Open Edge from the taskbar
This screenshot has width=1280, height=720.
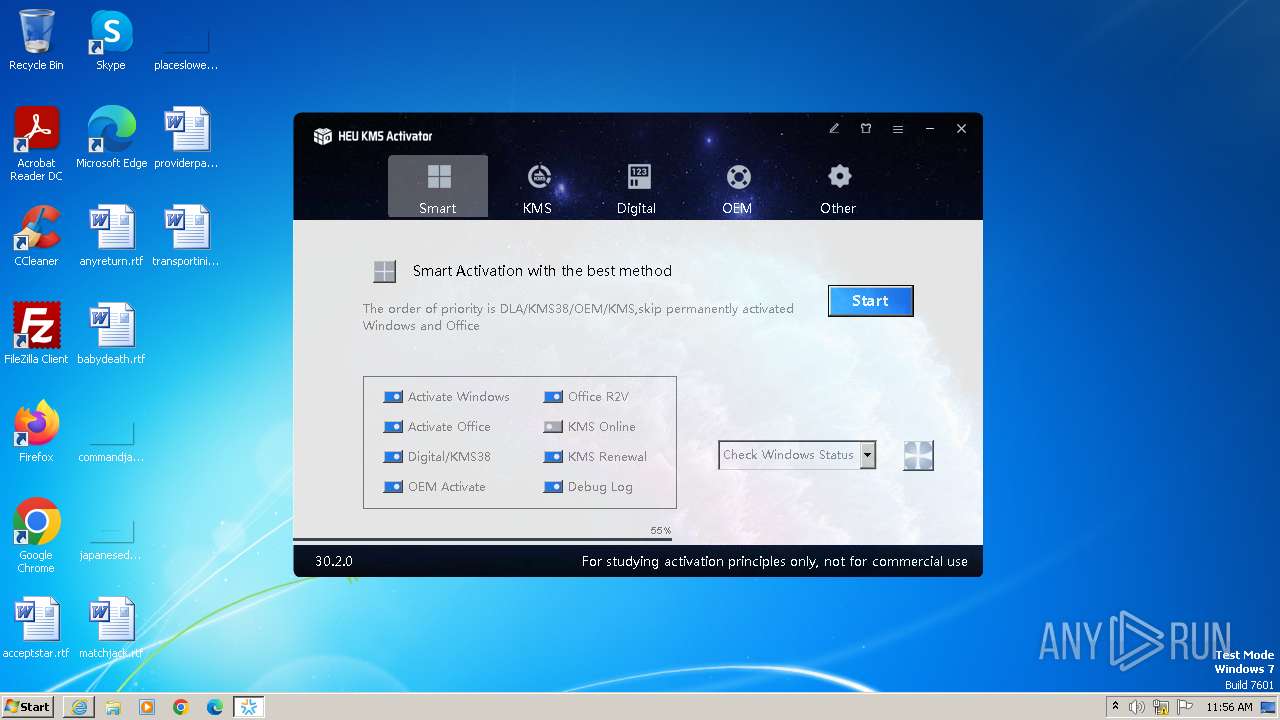click(x=215, y=707)
